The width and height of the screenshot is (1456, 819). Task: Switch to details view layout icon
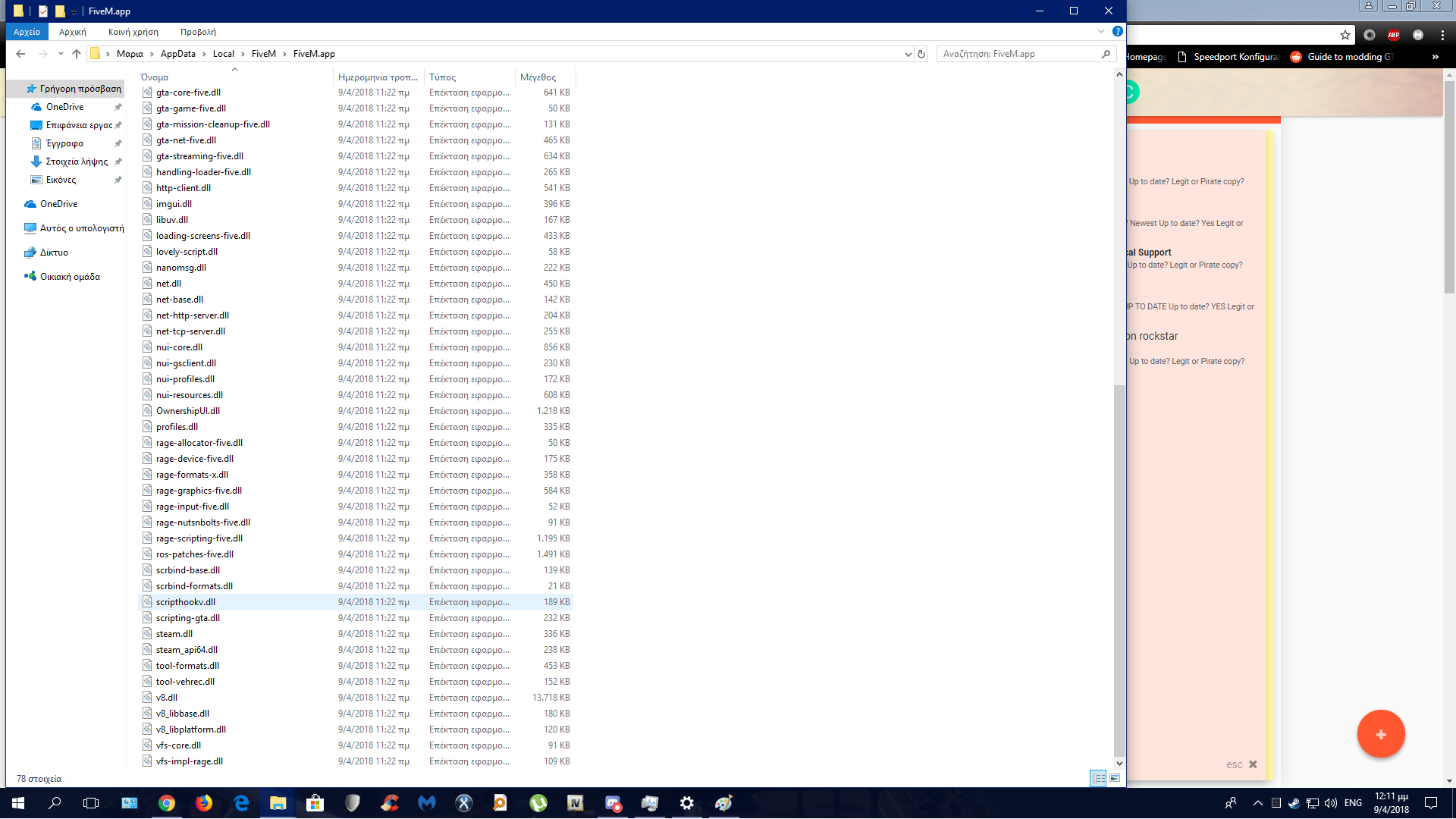pos(1098,778)
